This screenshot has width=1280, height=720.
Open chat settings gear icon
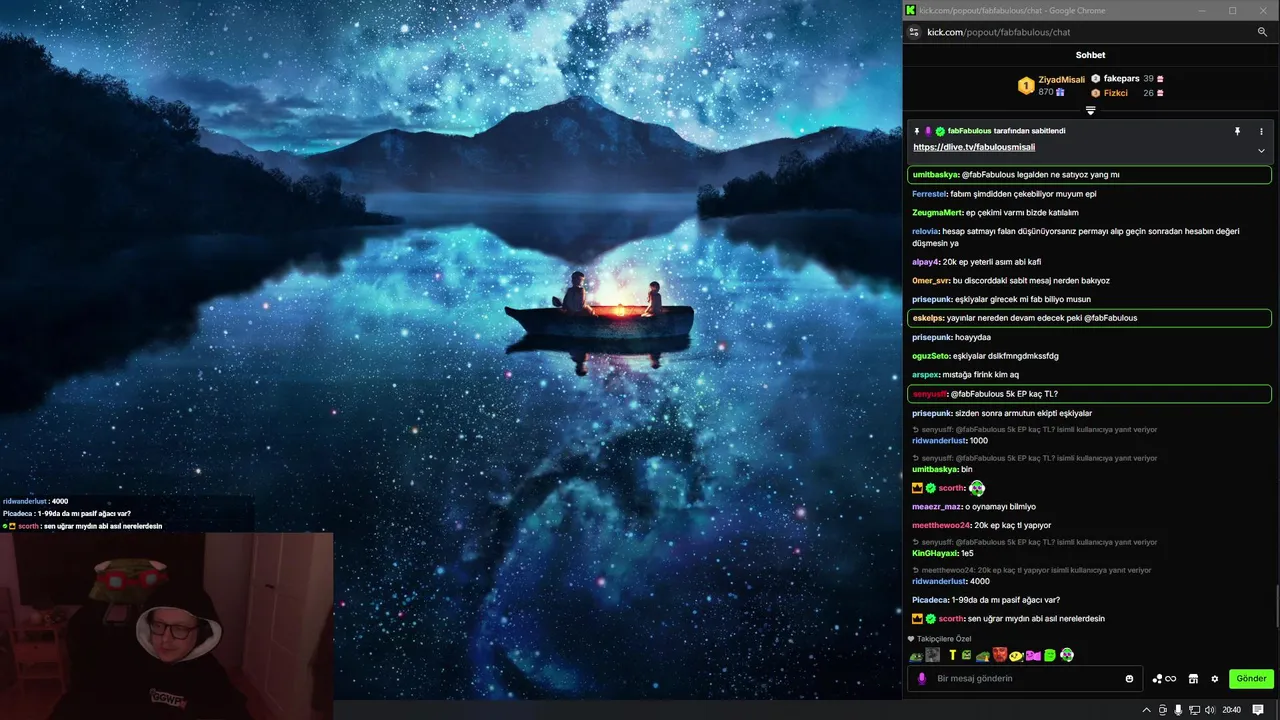click(1215, 678)
